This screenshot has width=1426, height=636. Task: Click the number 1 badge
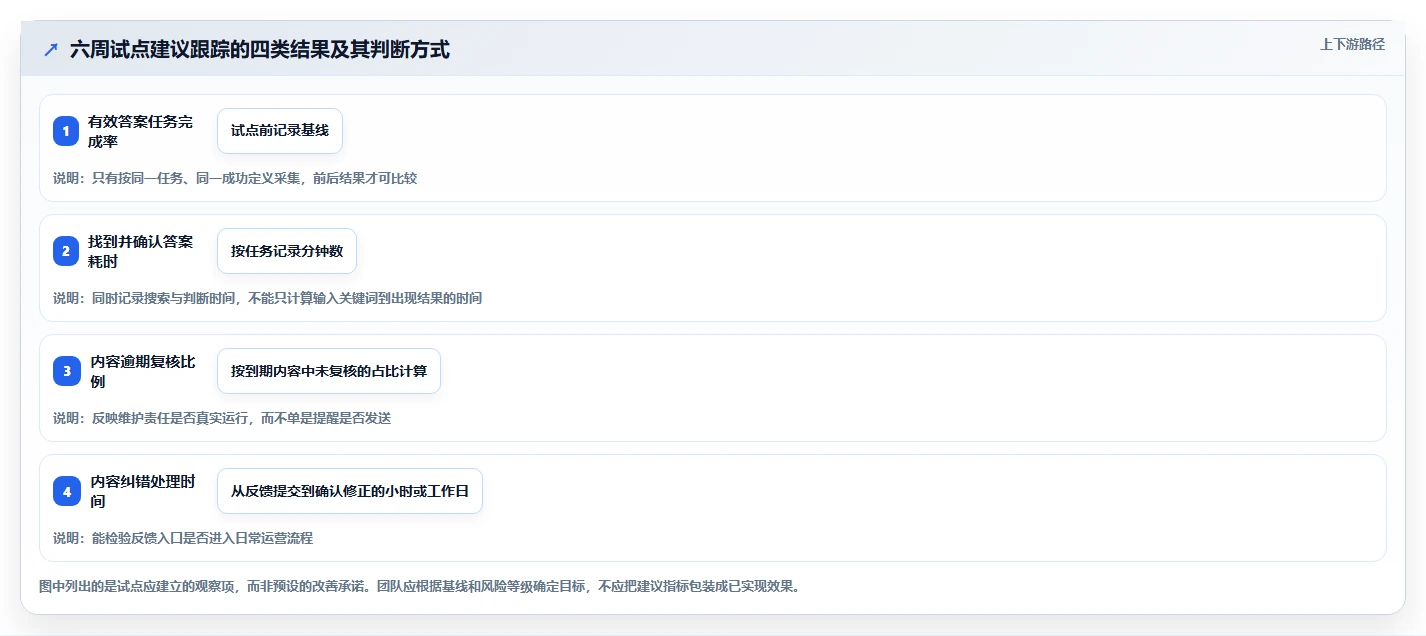coord(66,131)
